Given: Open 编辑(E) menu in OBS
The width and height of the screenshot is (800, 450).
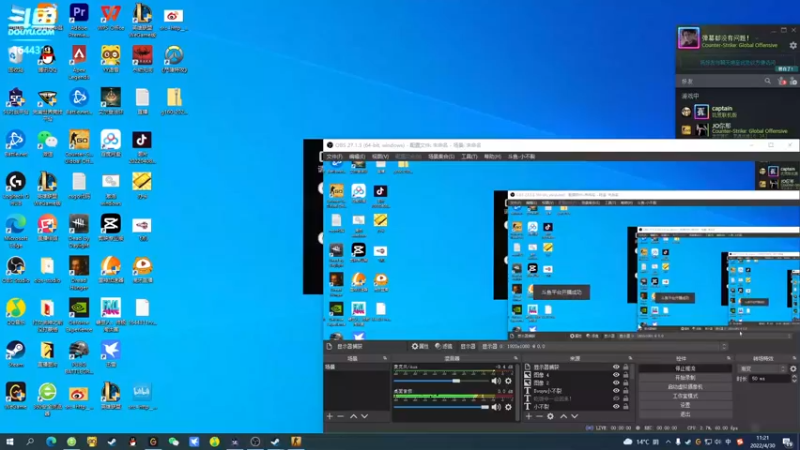Looking at the screenshot, I should (357, 157).
